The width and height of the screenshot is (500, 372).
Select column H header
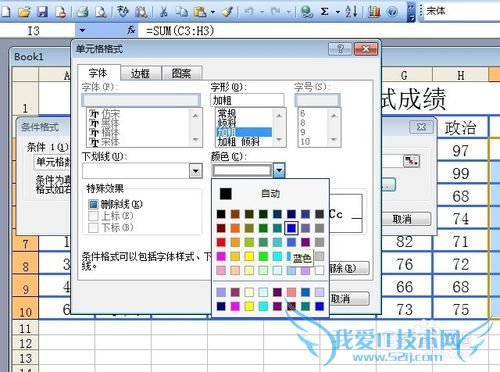pos(461,75)
